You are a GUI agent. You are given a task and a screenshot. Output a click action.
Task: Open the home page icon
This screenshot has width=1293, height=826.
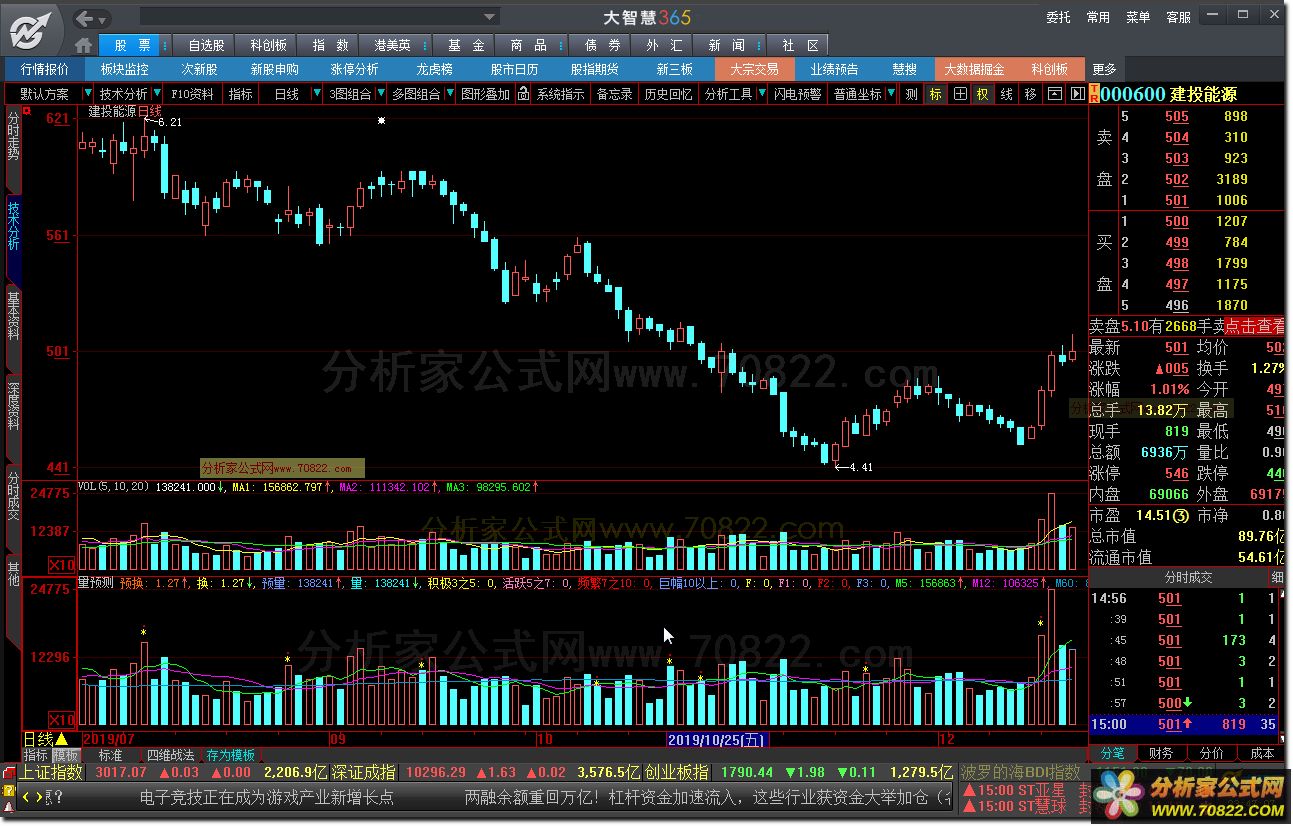[x=84, y=46]
